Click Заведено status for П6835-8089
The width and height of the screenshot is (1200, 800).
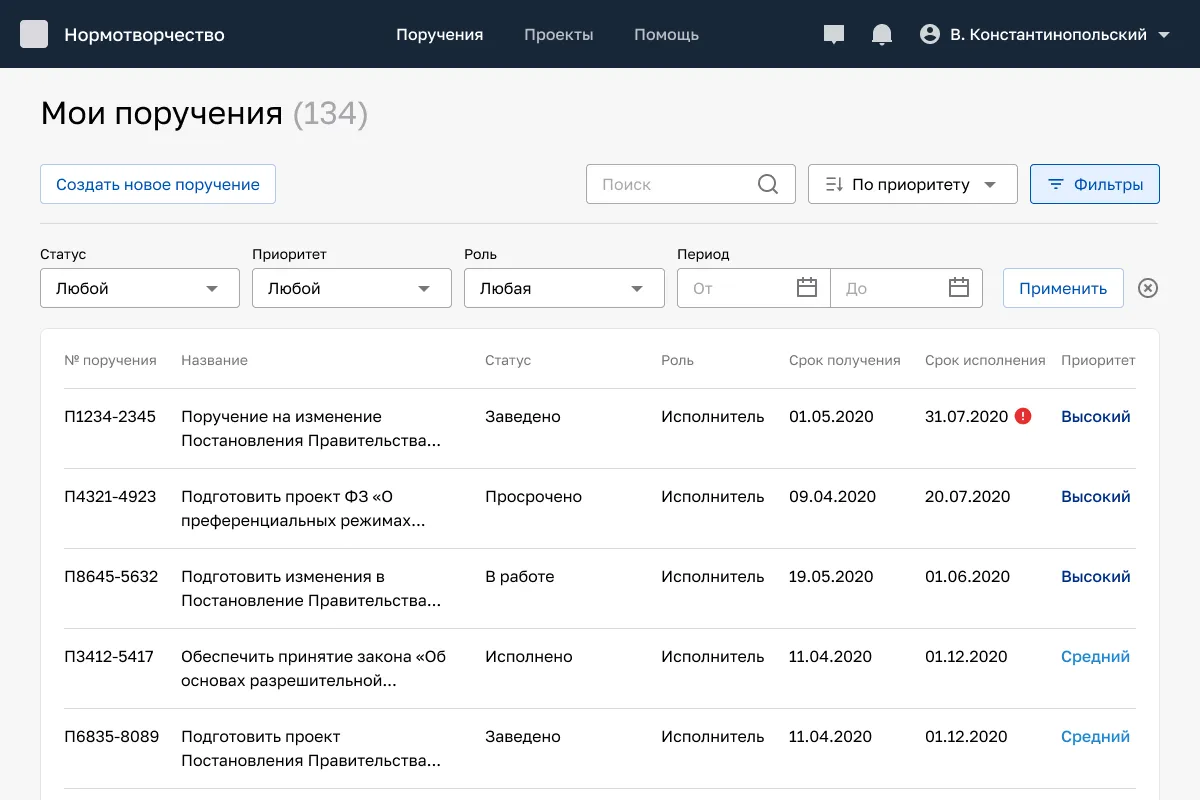pyautogui.click(x=523, y=736)
